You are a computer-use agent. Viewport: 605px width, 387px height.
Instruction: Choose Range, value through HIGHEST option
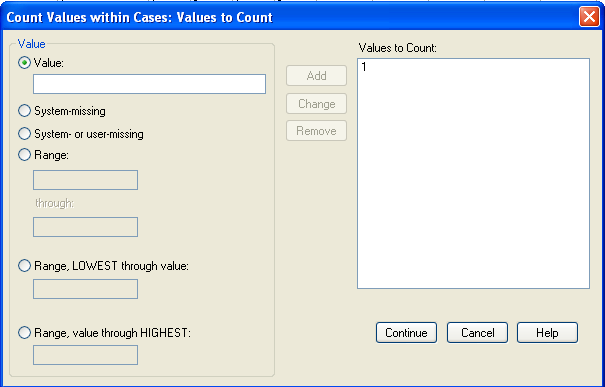[x=24, y=333]
